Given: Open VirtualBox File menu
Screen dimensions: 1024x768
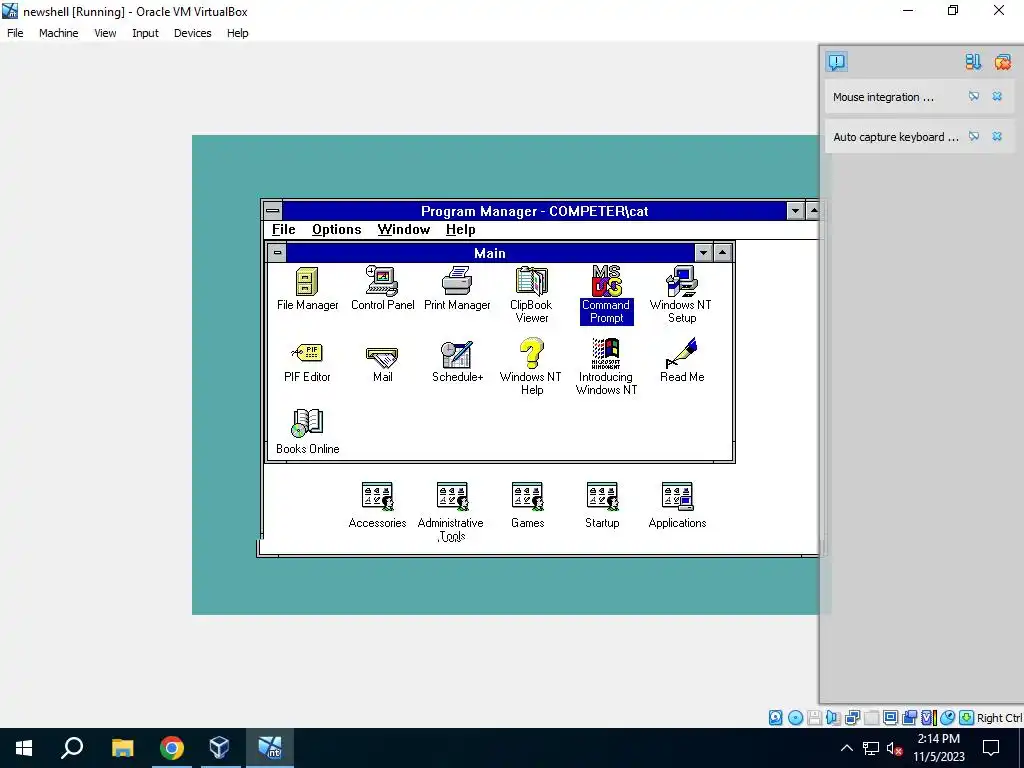Looking at the screenshot, I should (x=15, y=33).
